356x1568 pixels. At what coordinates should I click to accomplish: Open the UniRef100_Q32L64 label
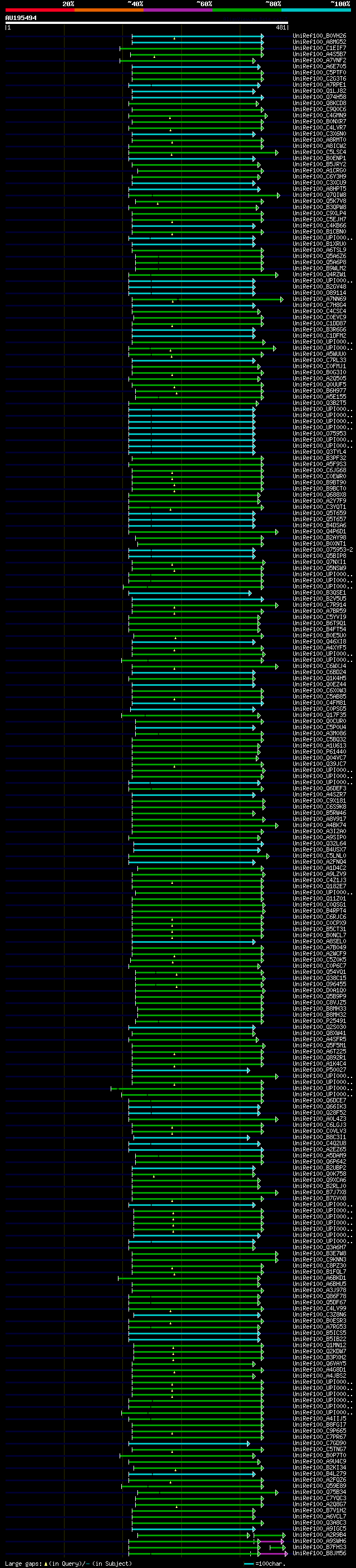point(319,844)
